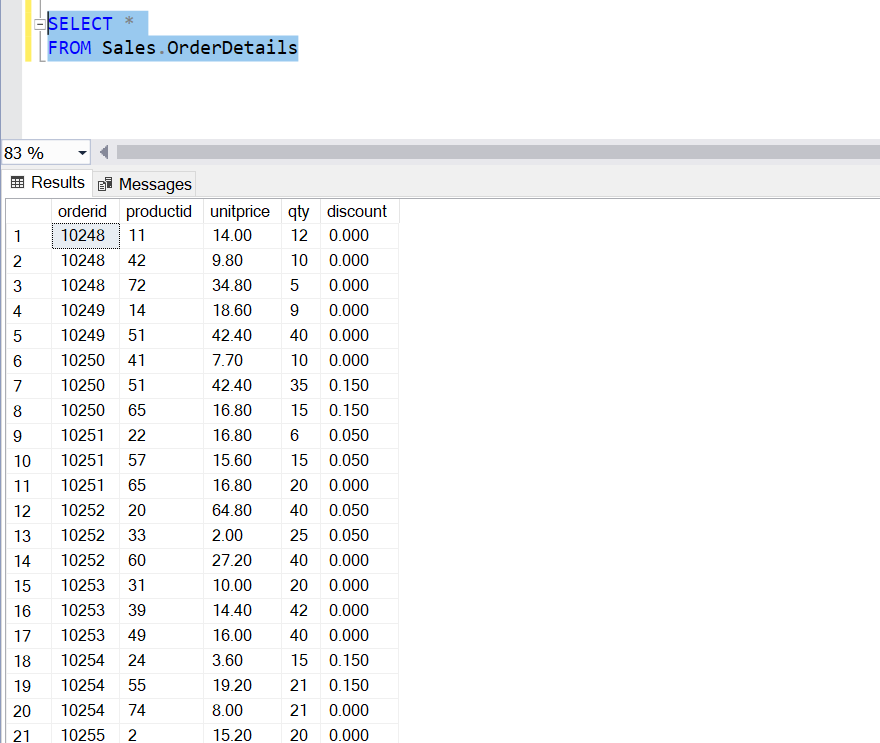Click the grid icon on the Results tab
This screenshot has height=743, width=880.
click(19, 183)
